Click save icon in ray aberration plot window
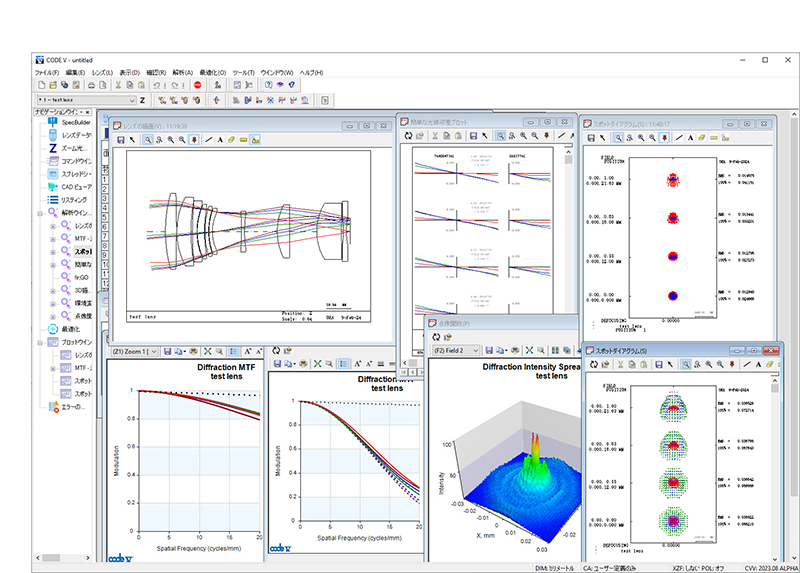This screenshot has width=800, height=573. pos(473,136)
